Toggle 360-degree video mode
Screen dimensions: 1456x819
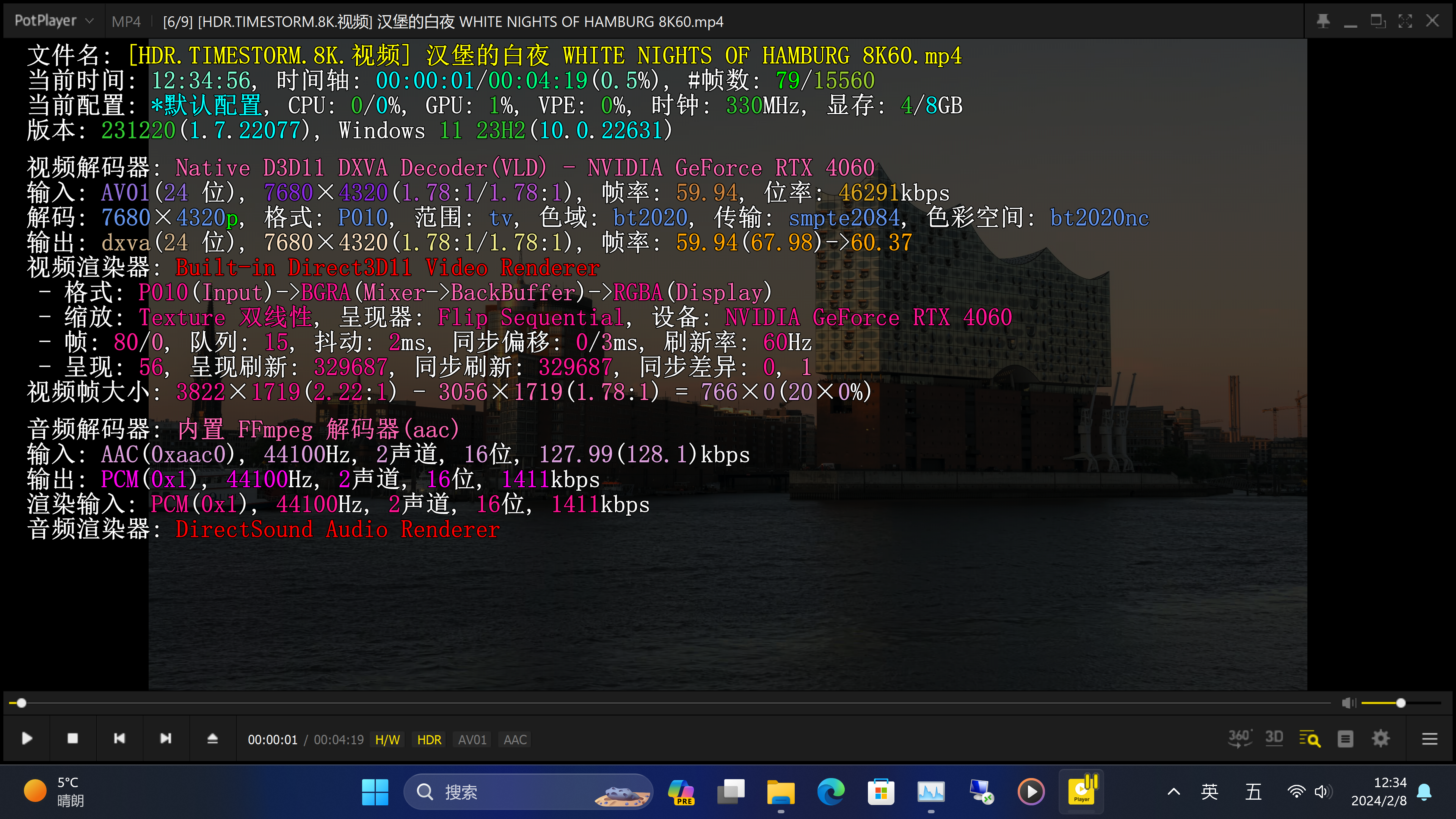[1239, 738]
